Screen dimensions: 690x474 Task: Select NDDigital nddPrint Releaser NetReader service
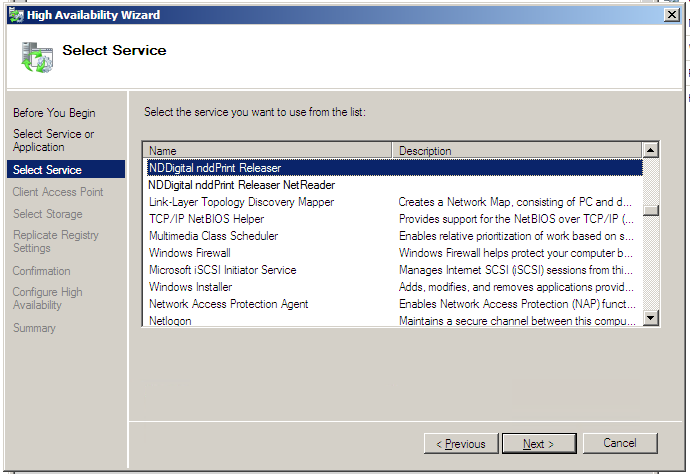(241, 185)
